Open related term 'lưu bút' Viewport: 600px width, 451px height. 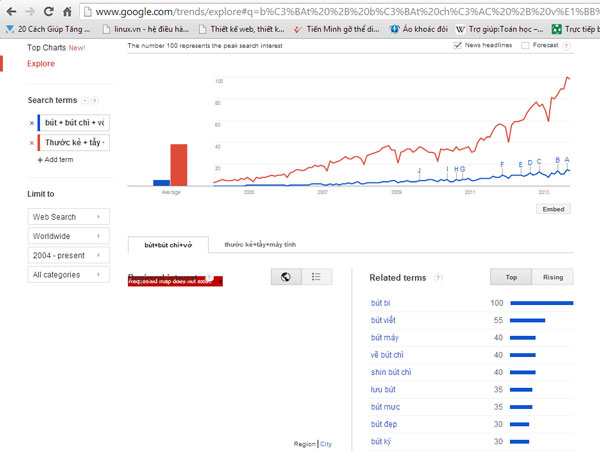point(383,389)
